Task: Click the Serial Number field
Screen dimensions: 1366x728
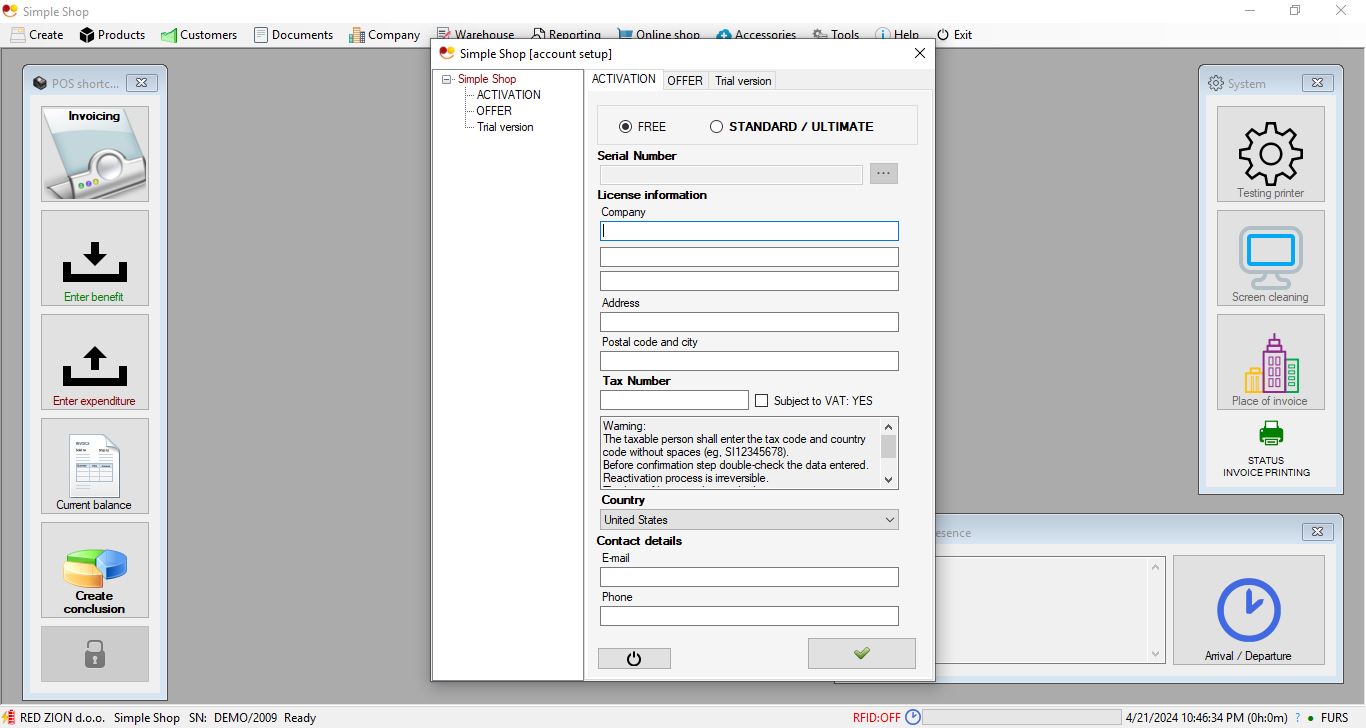Action: pyautogui.click(x=731, y=174)
